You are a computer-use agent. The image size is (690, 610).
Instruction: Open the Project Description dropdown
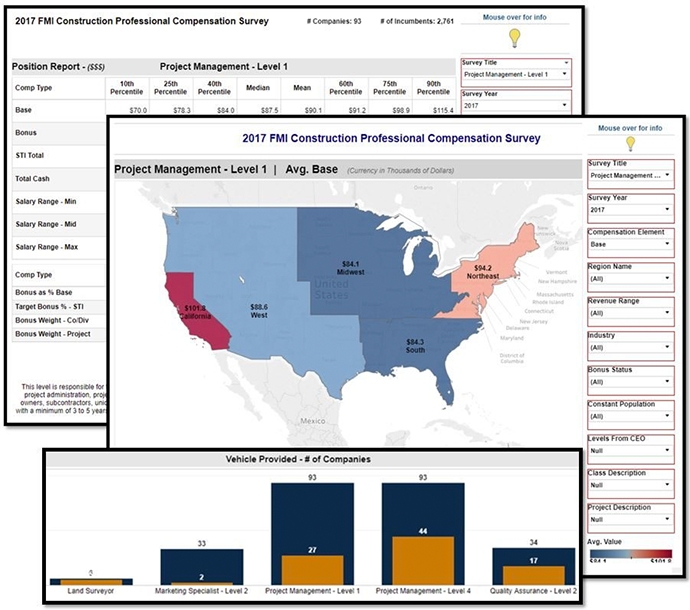click(x=630, y=520)
